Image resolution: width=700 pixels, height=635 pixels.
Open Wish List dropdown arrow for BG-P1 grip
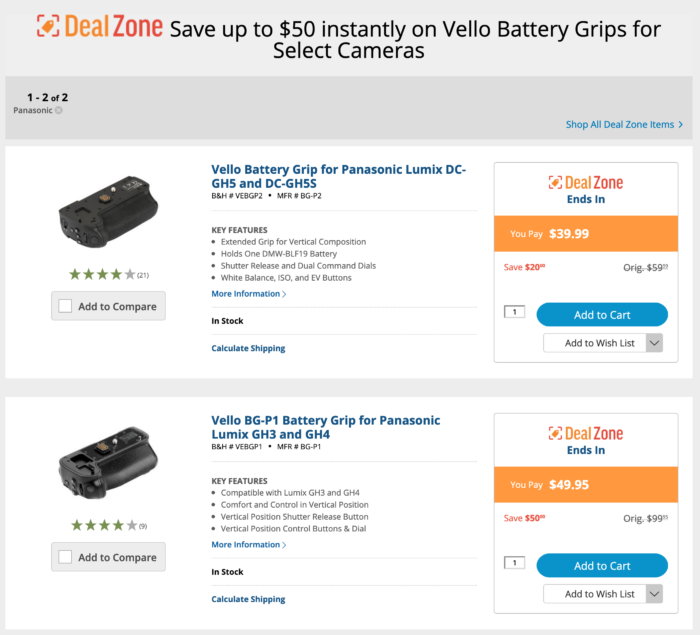(654, 594)
